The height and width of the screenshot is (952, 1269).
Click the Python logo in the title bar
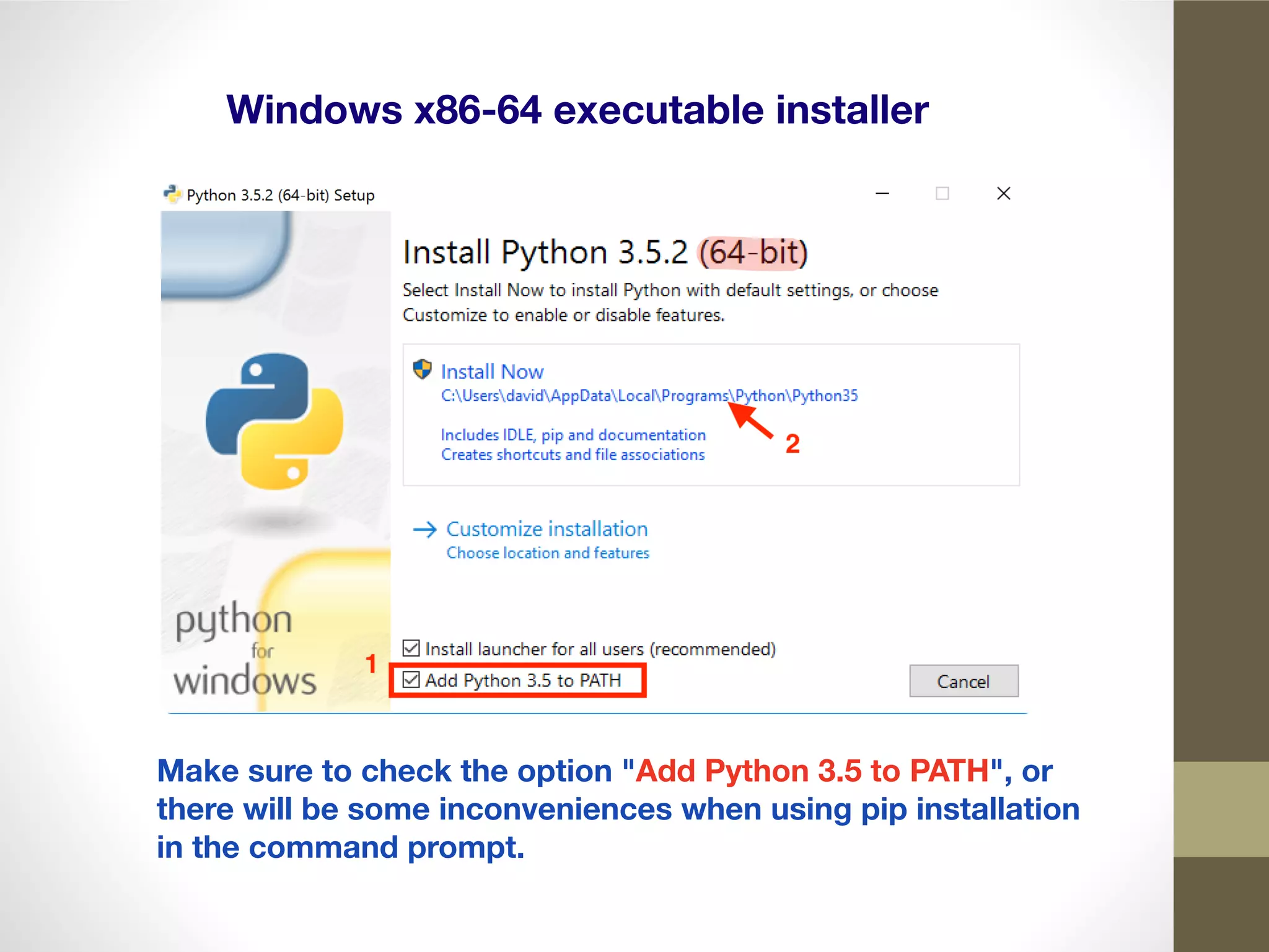click(x=172, y=194)
